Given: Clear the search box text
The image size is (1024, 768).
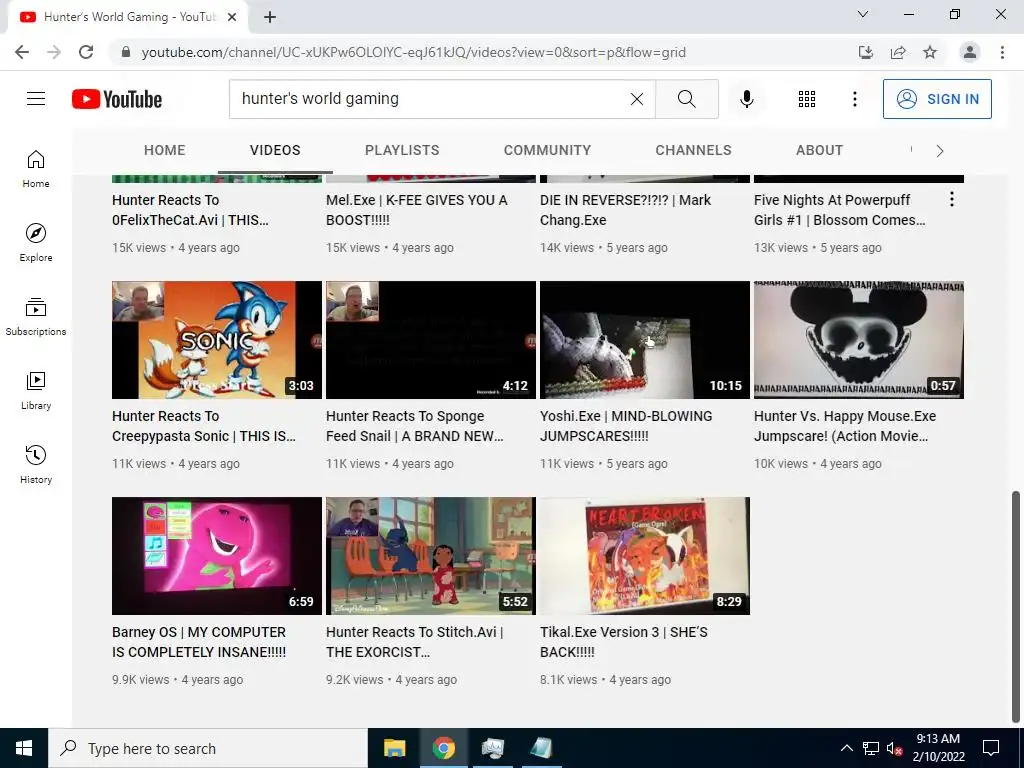Looking at the screenshot, I should [637, 99].
